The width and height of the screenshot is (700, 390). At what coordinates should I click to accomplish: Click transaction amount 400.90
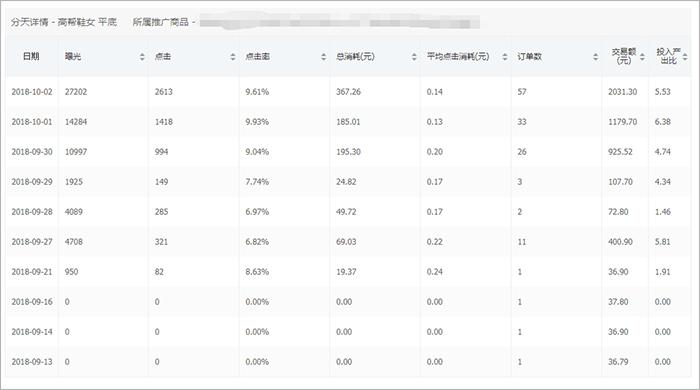(620, 242)
